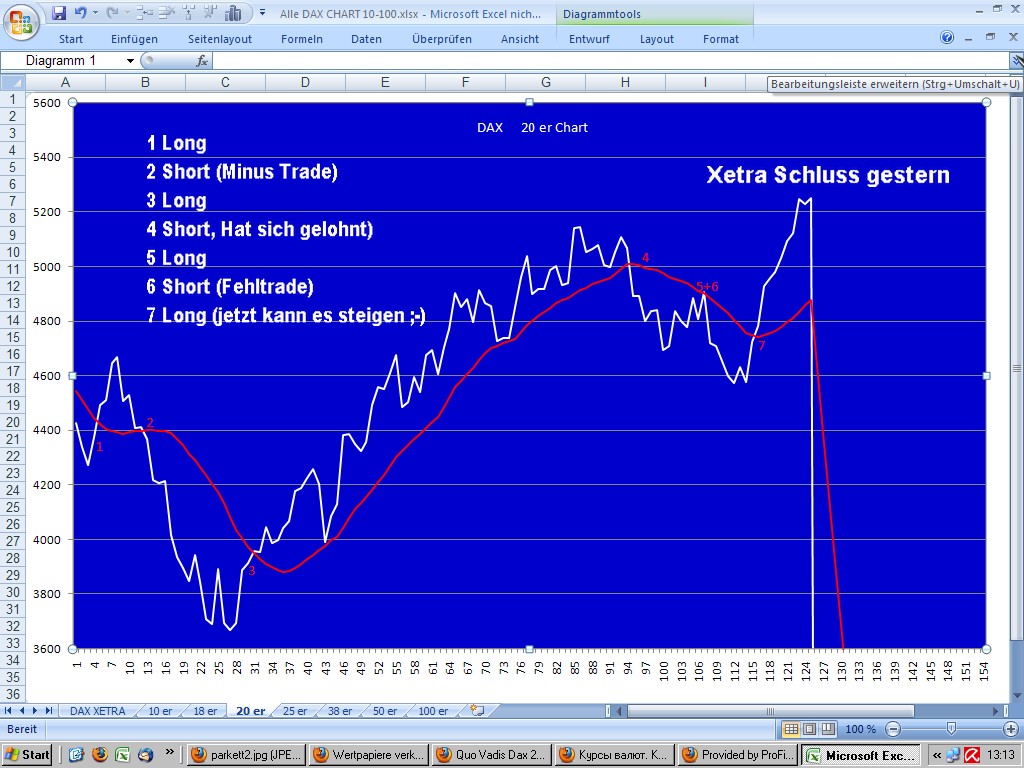
Task: Open the Layout chart tools tab
Action: 656,39
